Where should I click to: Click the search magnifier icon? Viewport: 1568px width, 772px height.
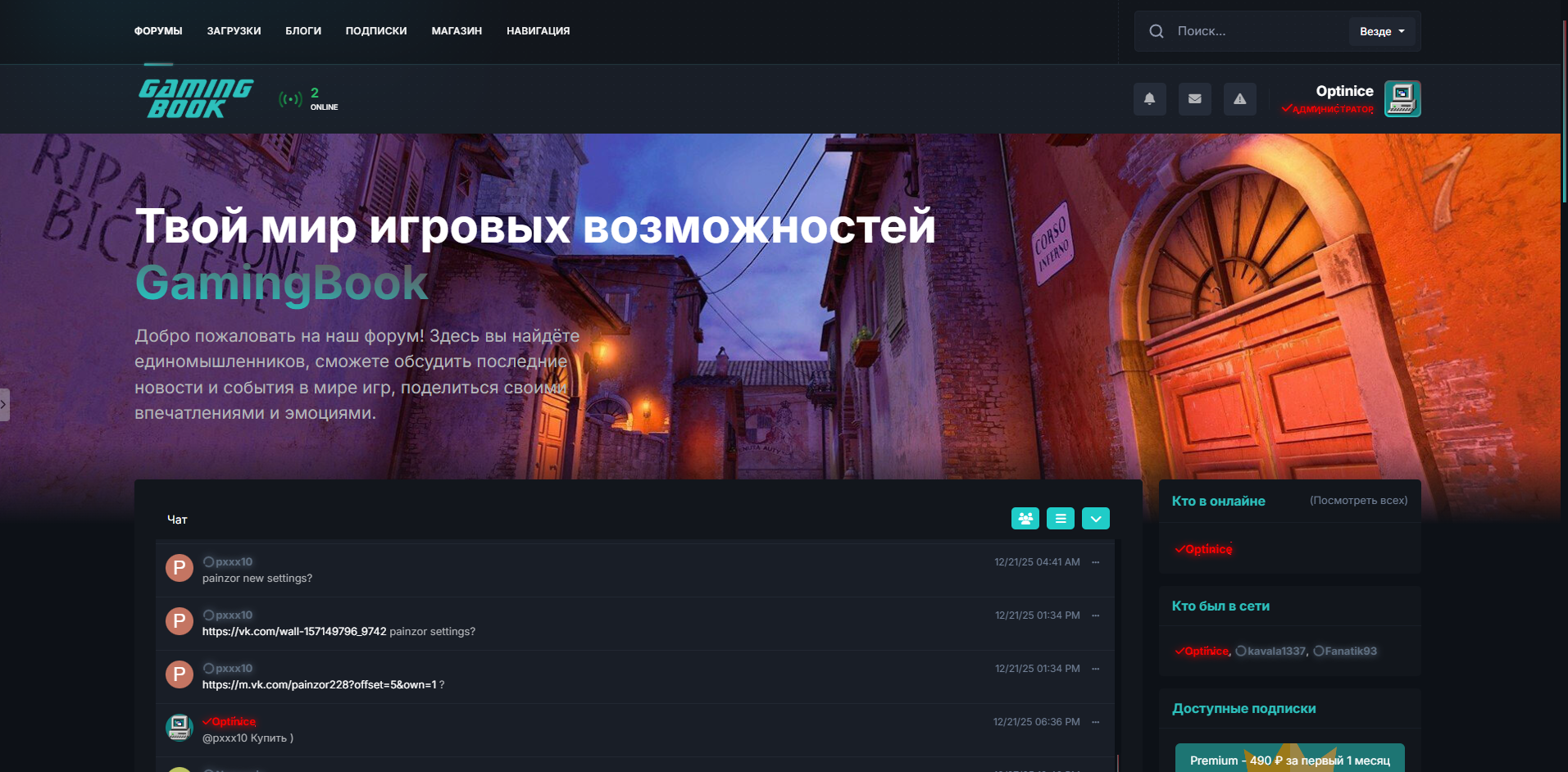(1156, 31)
